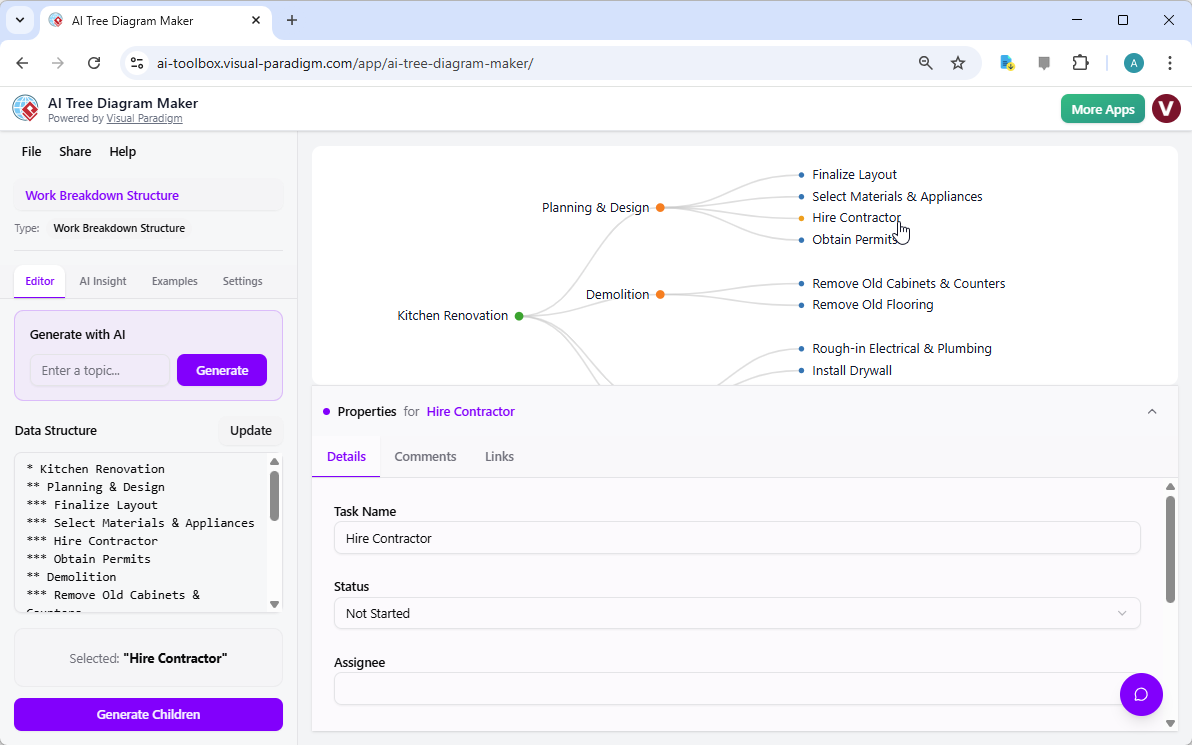Screen dimensions: 1192x745
Task: Open the Status dropdown showing Not Started
Action: coord(737,613)
